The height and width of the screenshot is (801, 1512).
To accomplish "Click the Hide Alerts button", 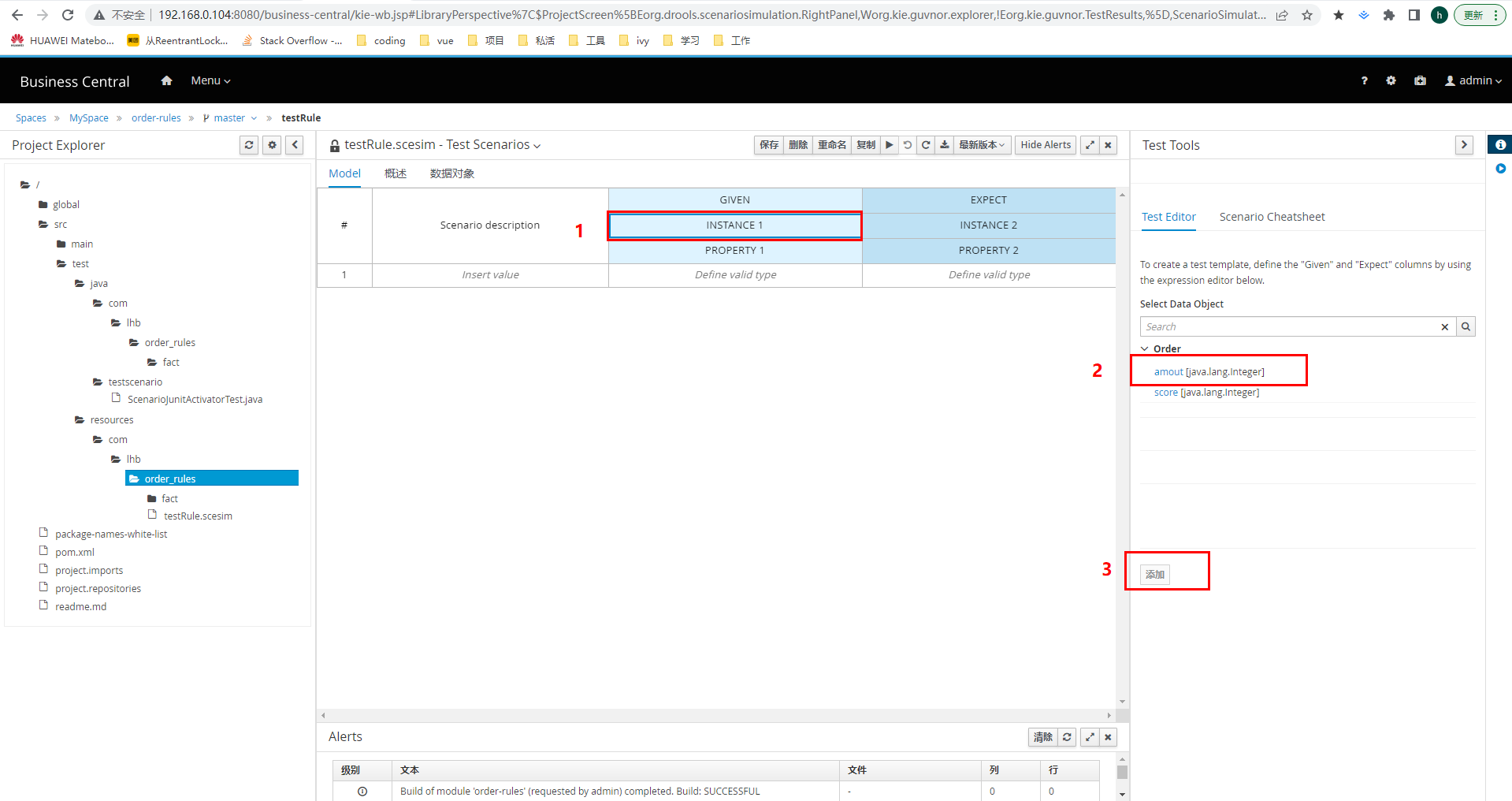I will [x=1045, y=145].
